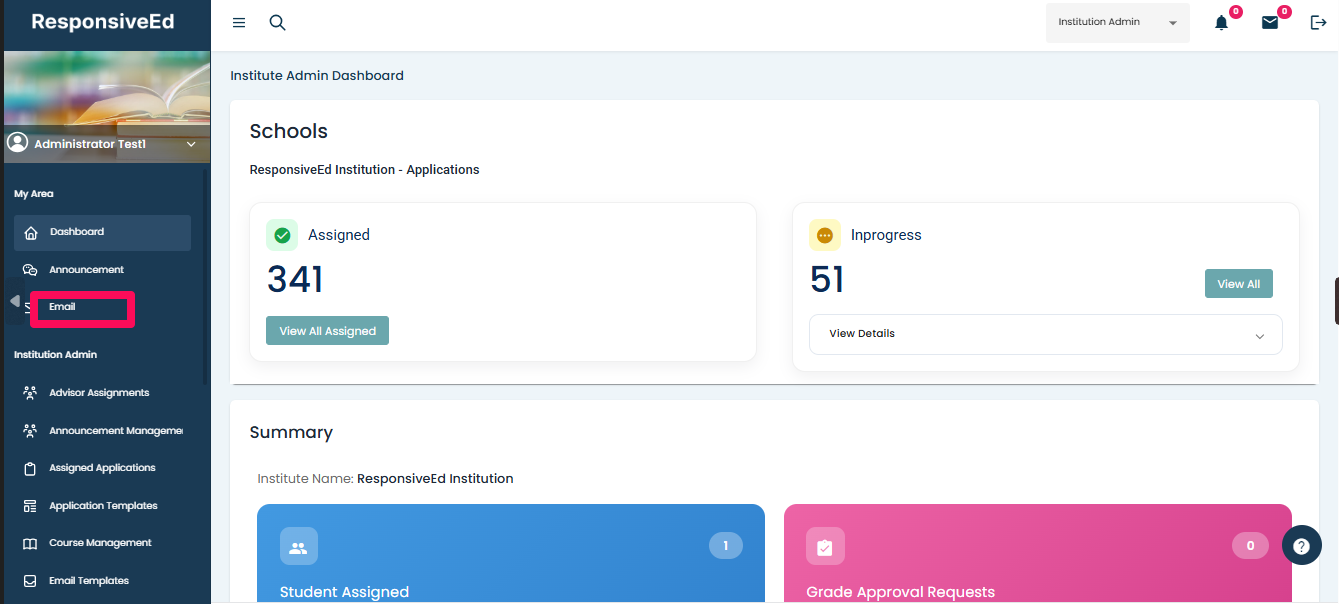Screen dimensions: 1339x604
Task: Open Announcement from My Area menu
Action: coord(86,270)
